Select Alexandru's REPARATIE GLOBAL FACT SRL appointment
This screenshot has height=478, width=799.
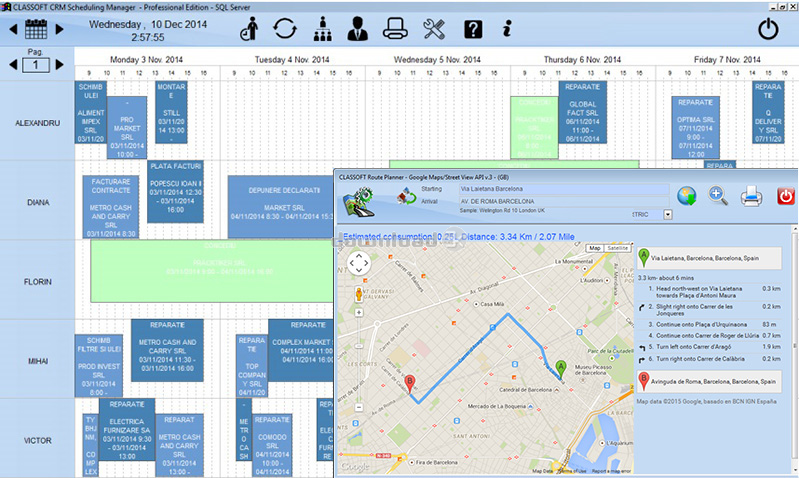point(582,112)
